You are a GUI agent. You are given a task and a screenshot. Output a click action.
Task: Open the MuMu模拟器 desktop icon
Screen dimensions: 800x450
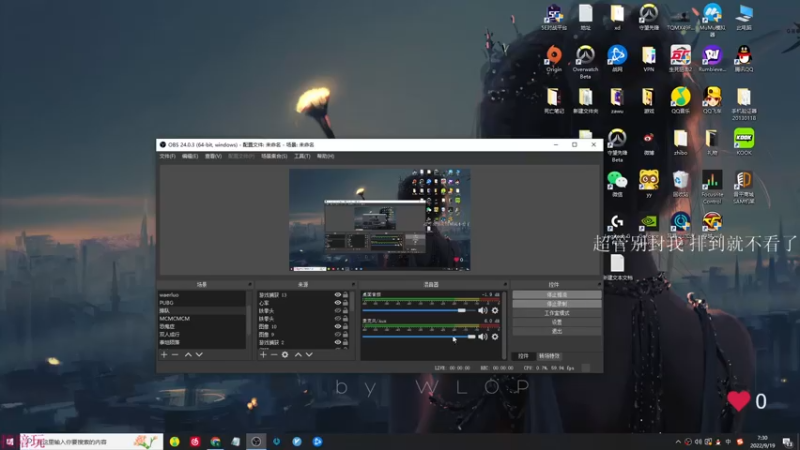[712, 19]
